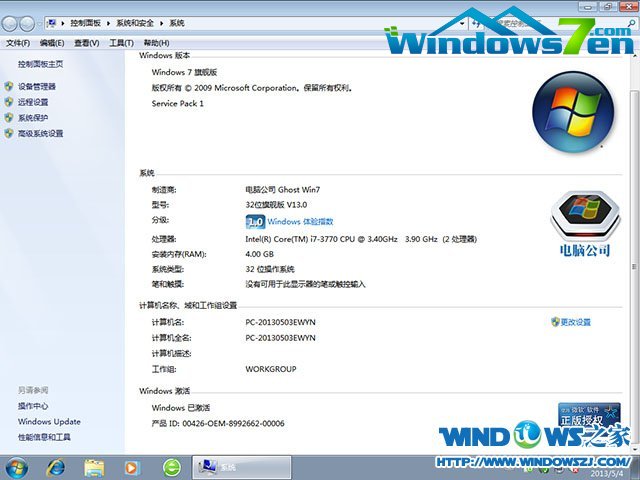The image size is (640, 480).
Task: Open 操作中心 link
Action: (x=33, y=406)
